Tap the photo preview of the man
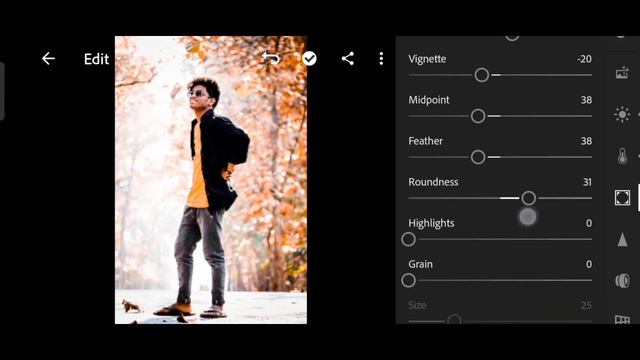Viewport: 640px width, 360px height. (x=211, y=180)
